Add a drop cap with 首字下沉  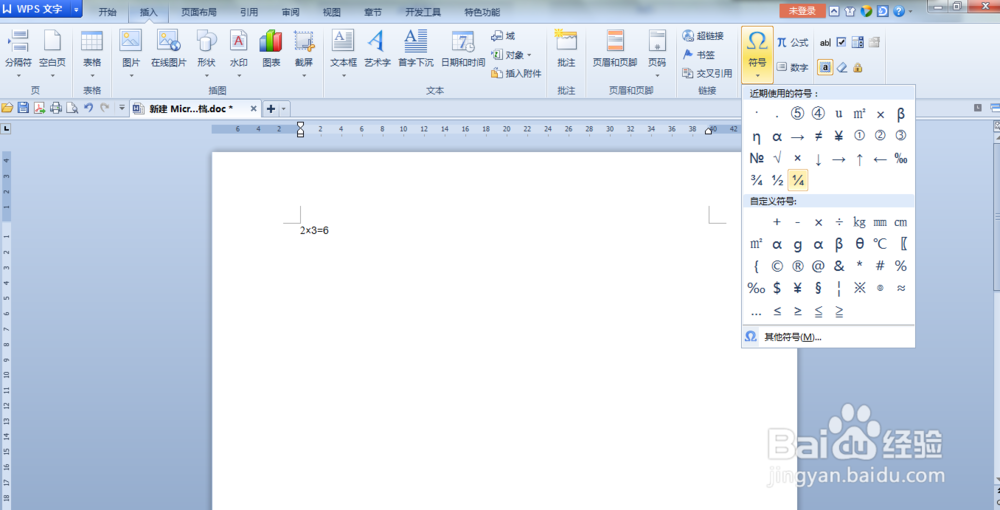pos(416,48)
